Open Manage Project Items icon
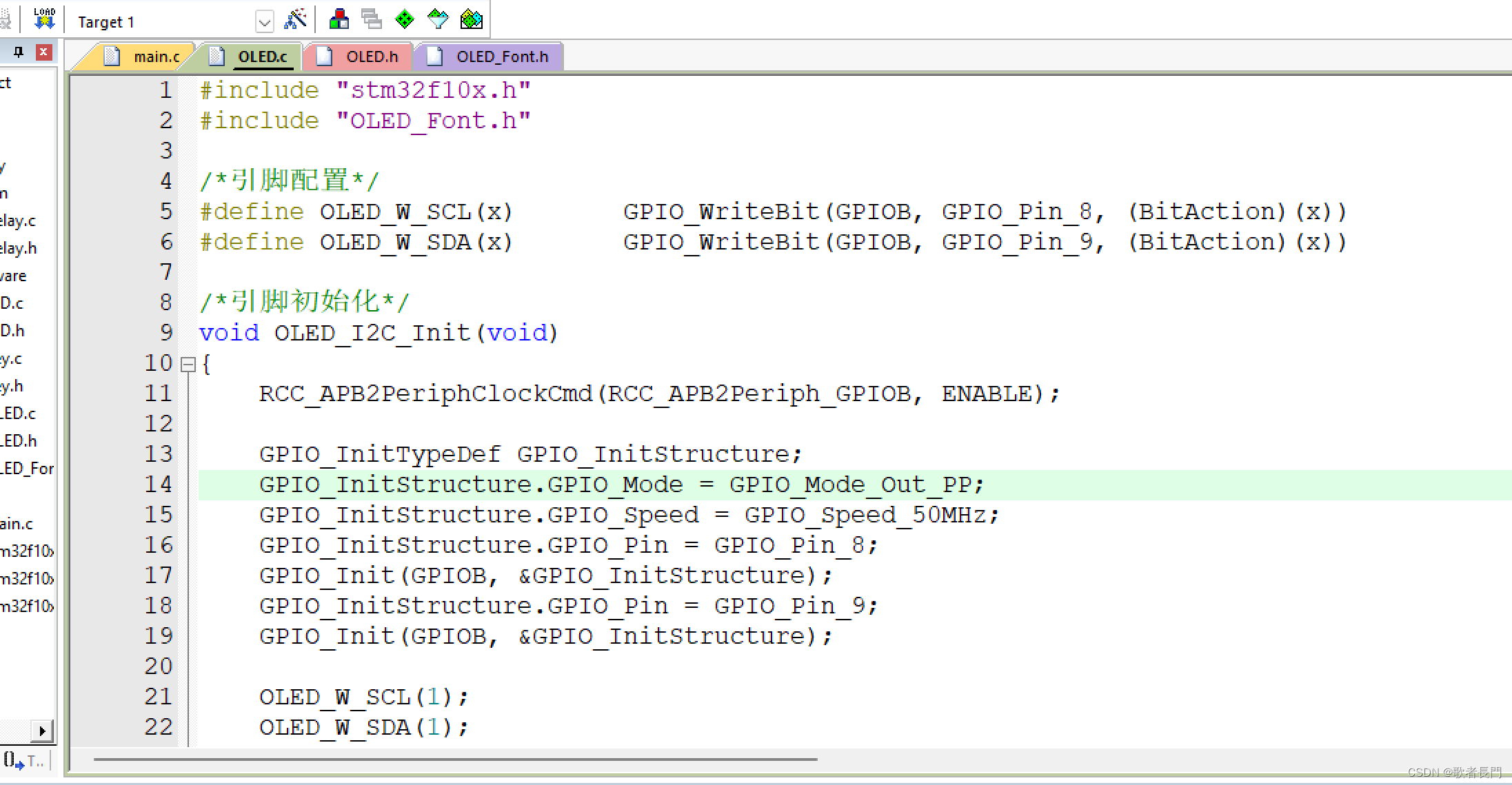The image size is (1512, 785). click(x=339, y=19)
